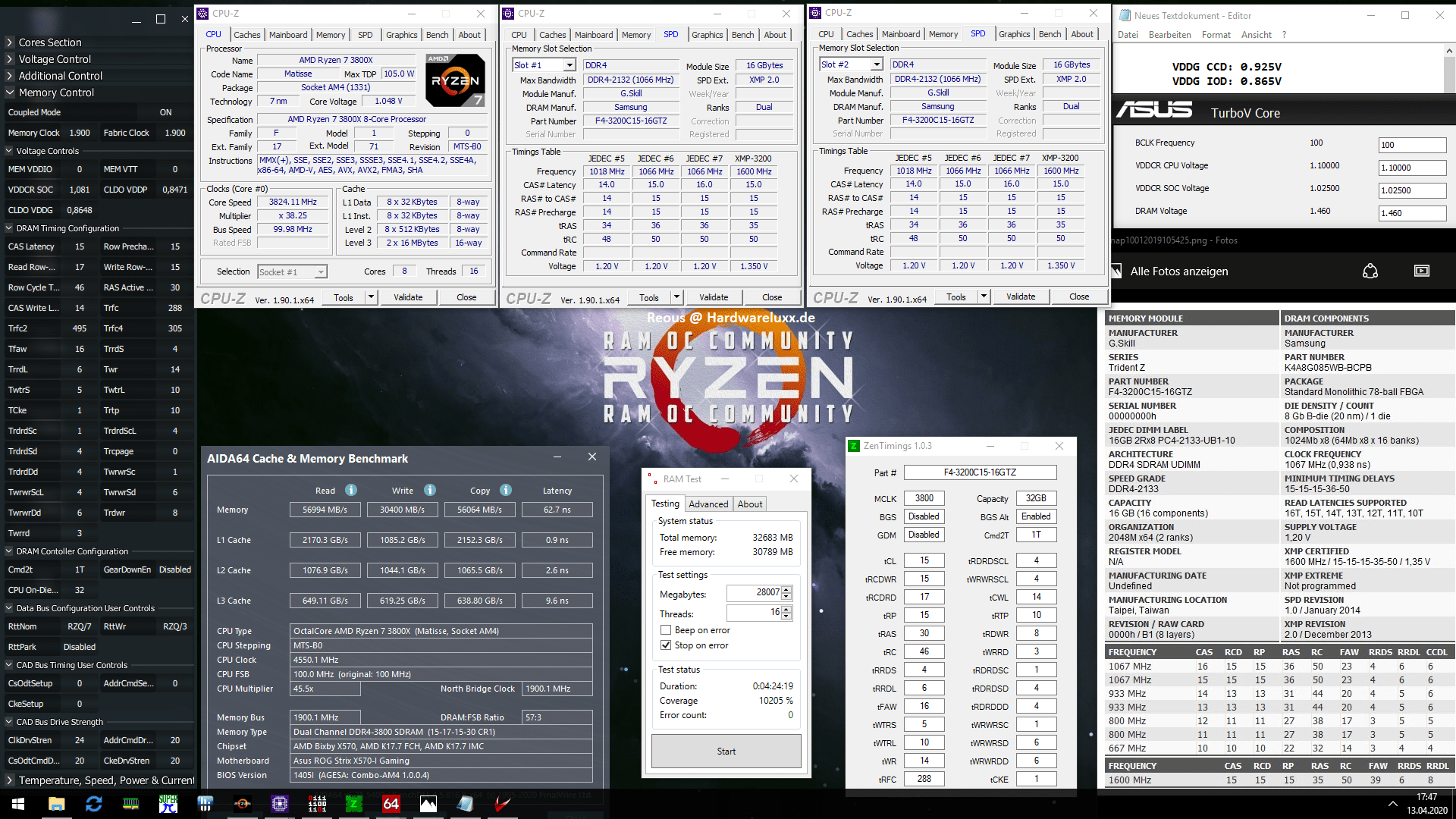The image size is (1456, 819).
Task: Click the Photos app camera-share icon
Action: (1370, 271)
